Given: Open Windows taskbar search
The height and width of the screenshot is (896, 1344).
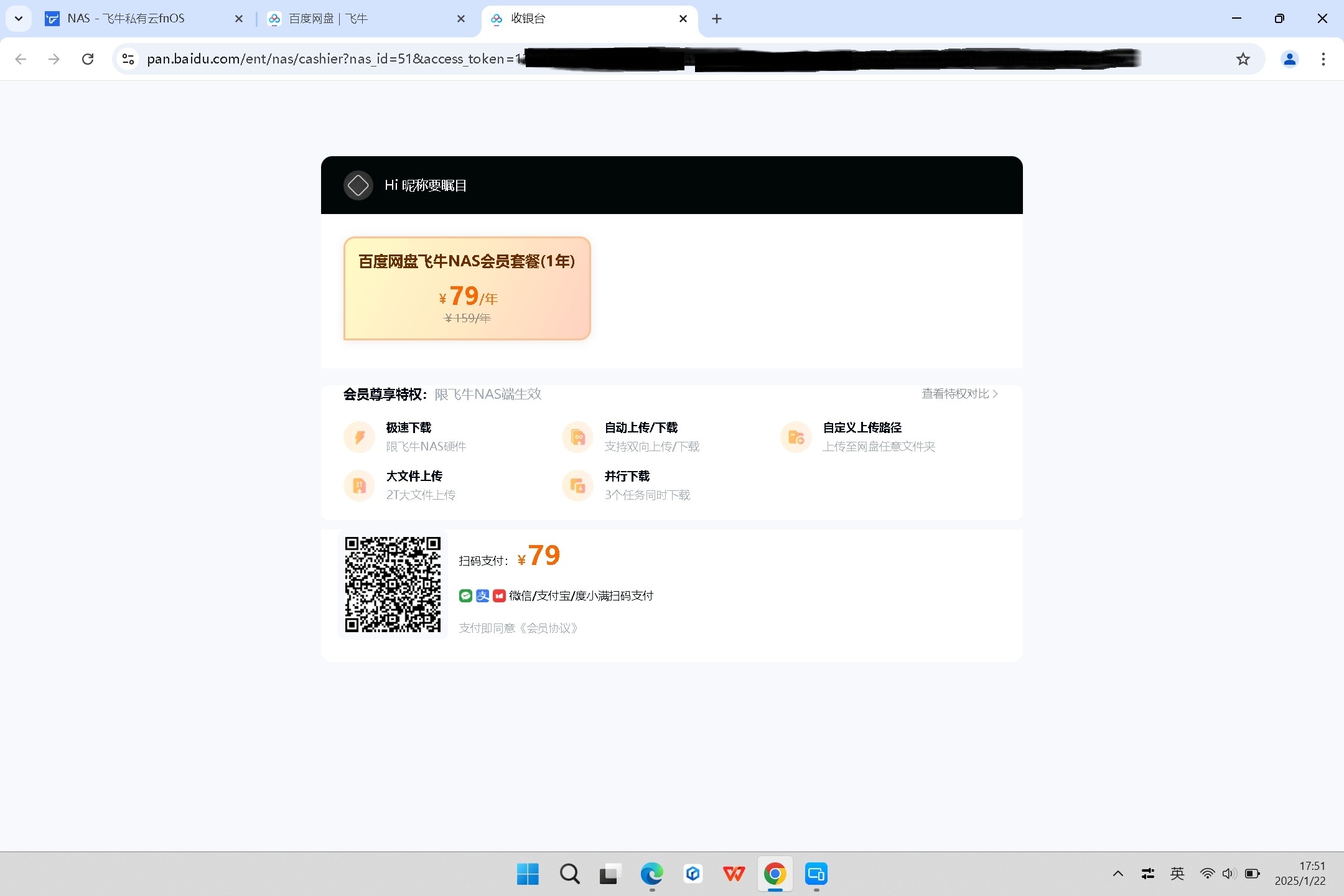Looking at the screenshot, I should point(569,874).
